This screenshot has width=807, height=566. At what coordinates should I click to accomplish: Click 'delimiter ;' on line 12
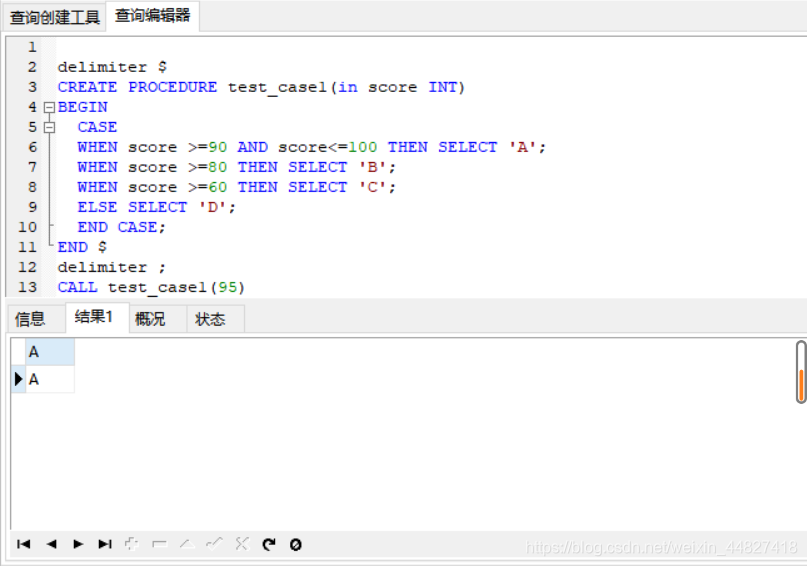[112, 267]
